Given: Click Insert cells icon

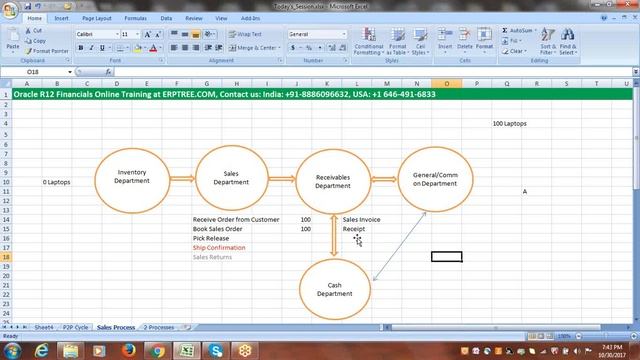Looking at the screenshot, I should click(445, 35).
